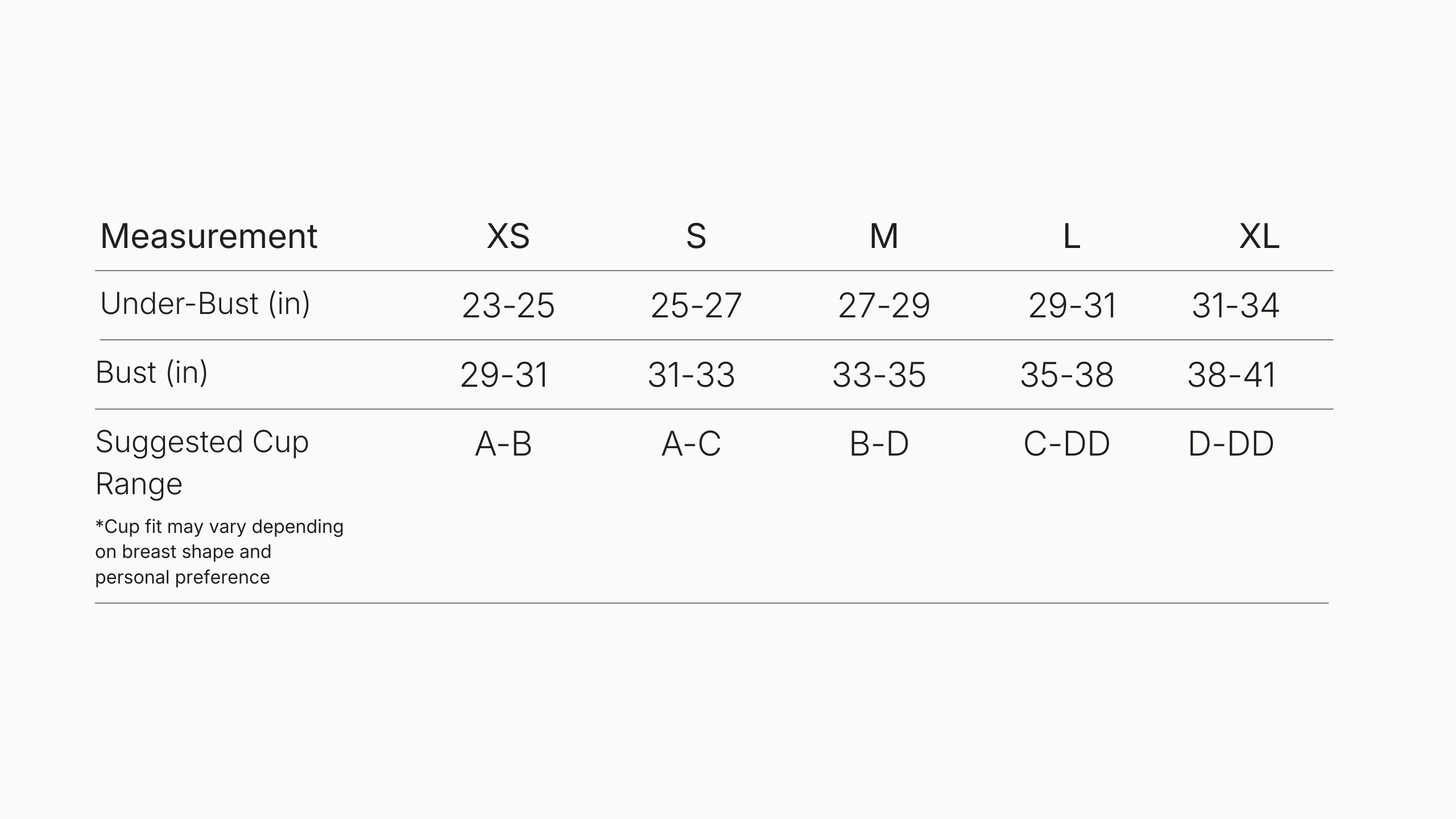Select the Under-Bust (in) row label
Viewport: 1456px width, 819px height.
(x=205, y=304)
